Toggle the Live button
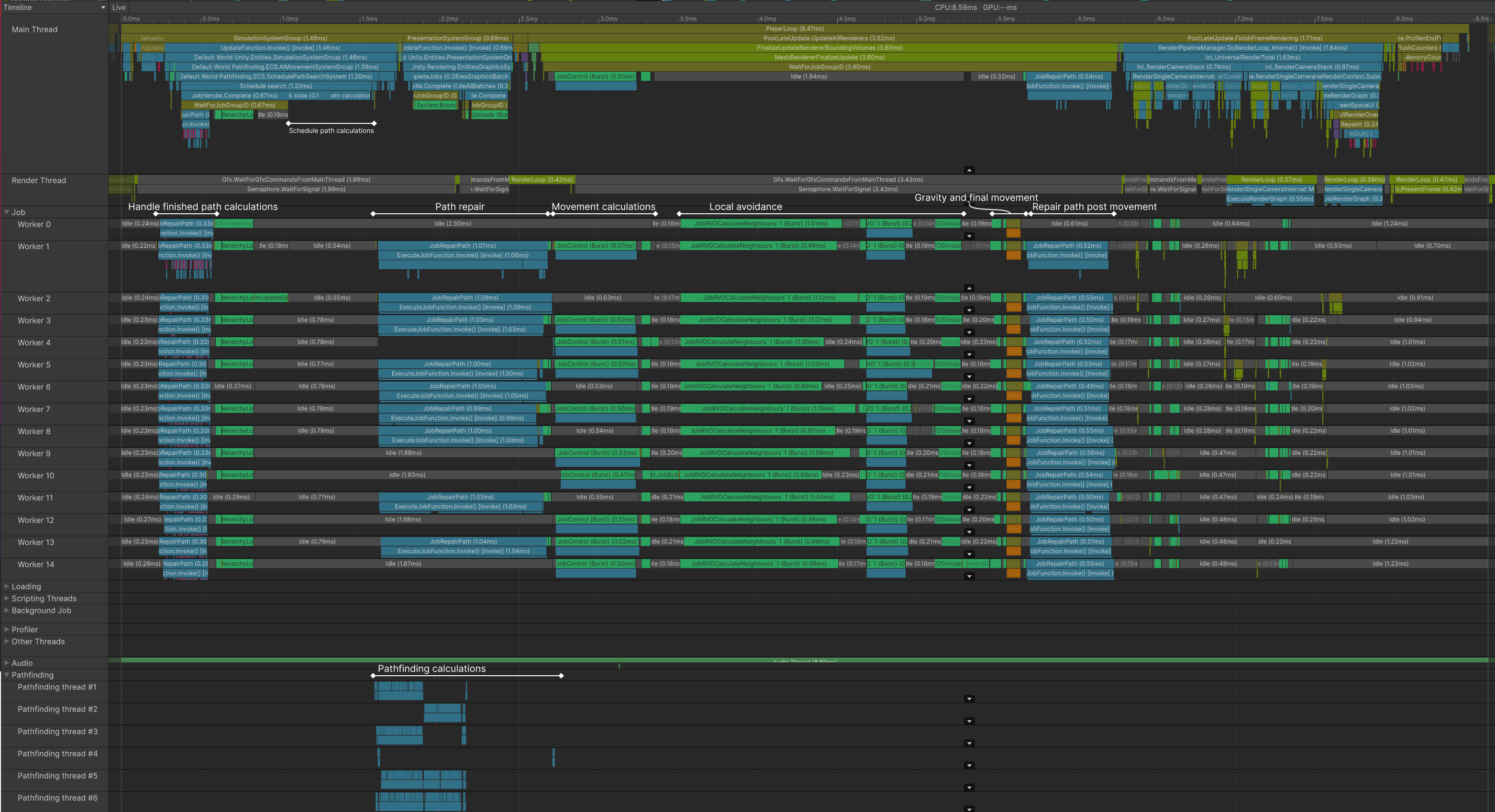1495x812 pixels. click(x=119, y=8)
